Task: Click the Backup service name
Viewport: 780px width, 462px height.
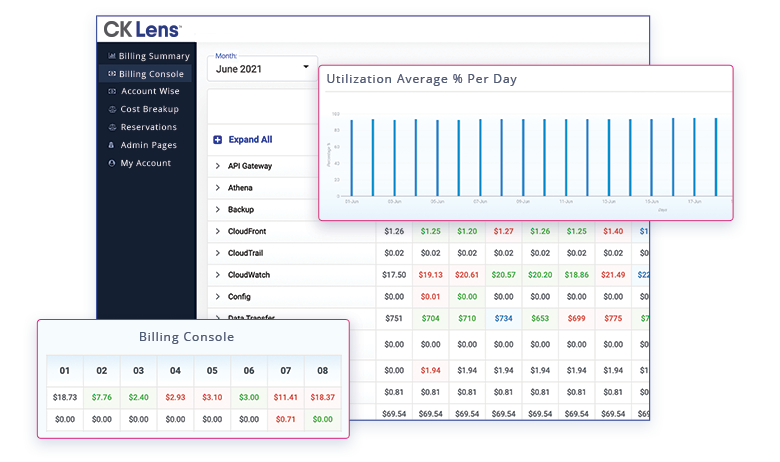Action: click(x=241, y=209)
